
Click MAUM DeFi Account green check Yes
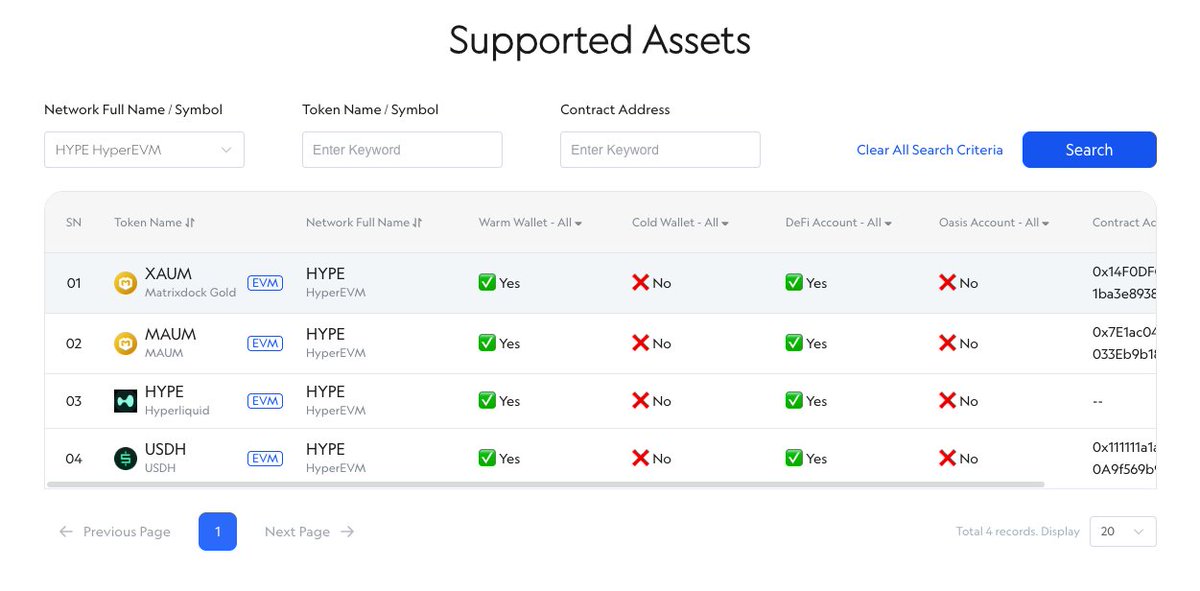[x=806, y=343]
